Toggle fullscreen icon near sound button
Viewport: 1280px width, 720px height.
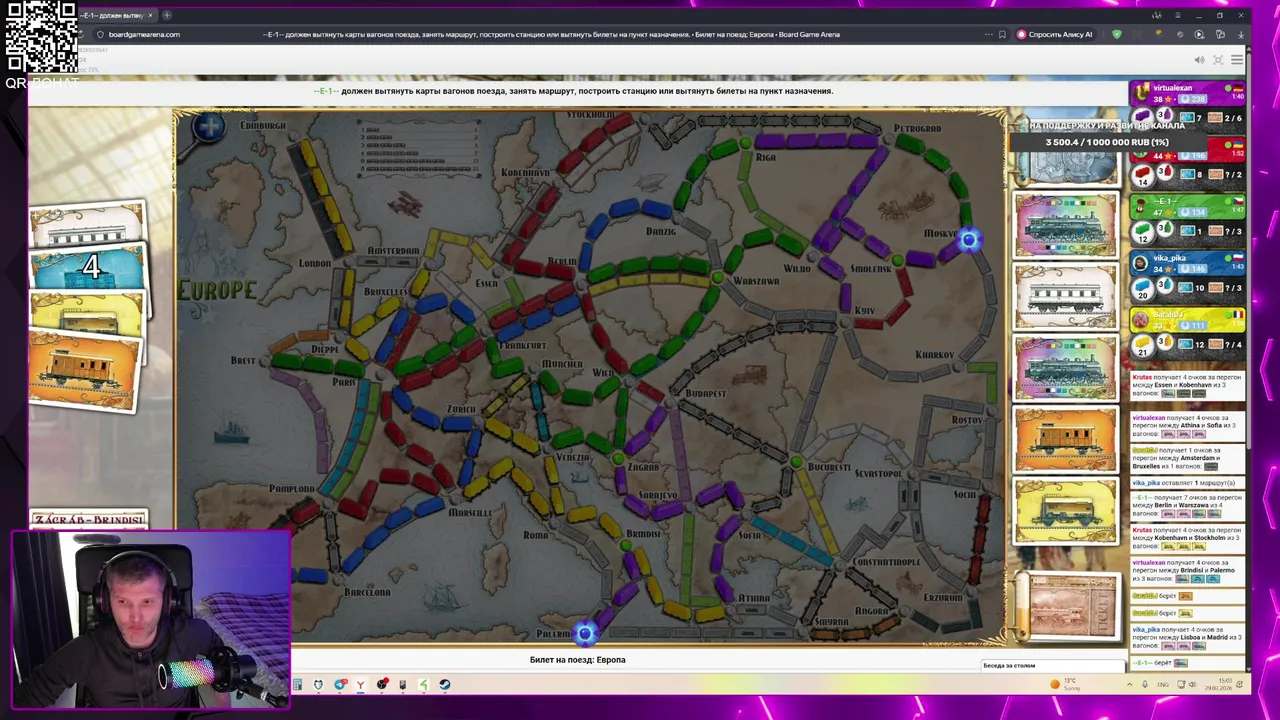point(1218,60)
